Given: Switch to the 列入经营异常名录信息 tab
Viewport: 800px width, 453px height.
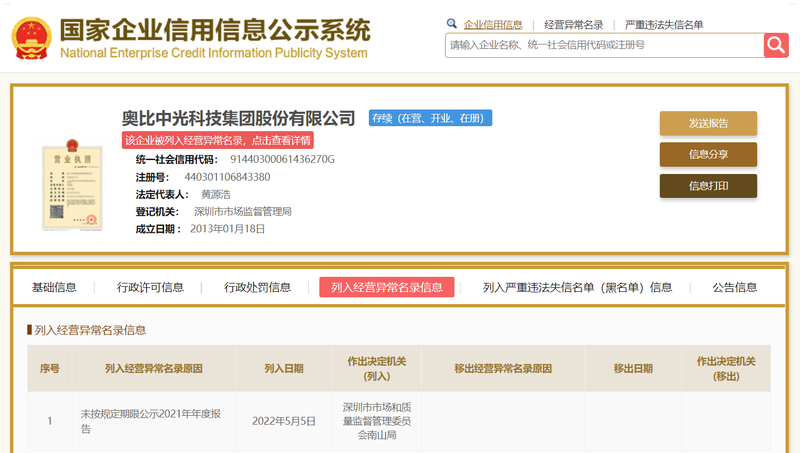Looking at the screenshot, I should [x=386, y=287].
